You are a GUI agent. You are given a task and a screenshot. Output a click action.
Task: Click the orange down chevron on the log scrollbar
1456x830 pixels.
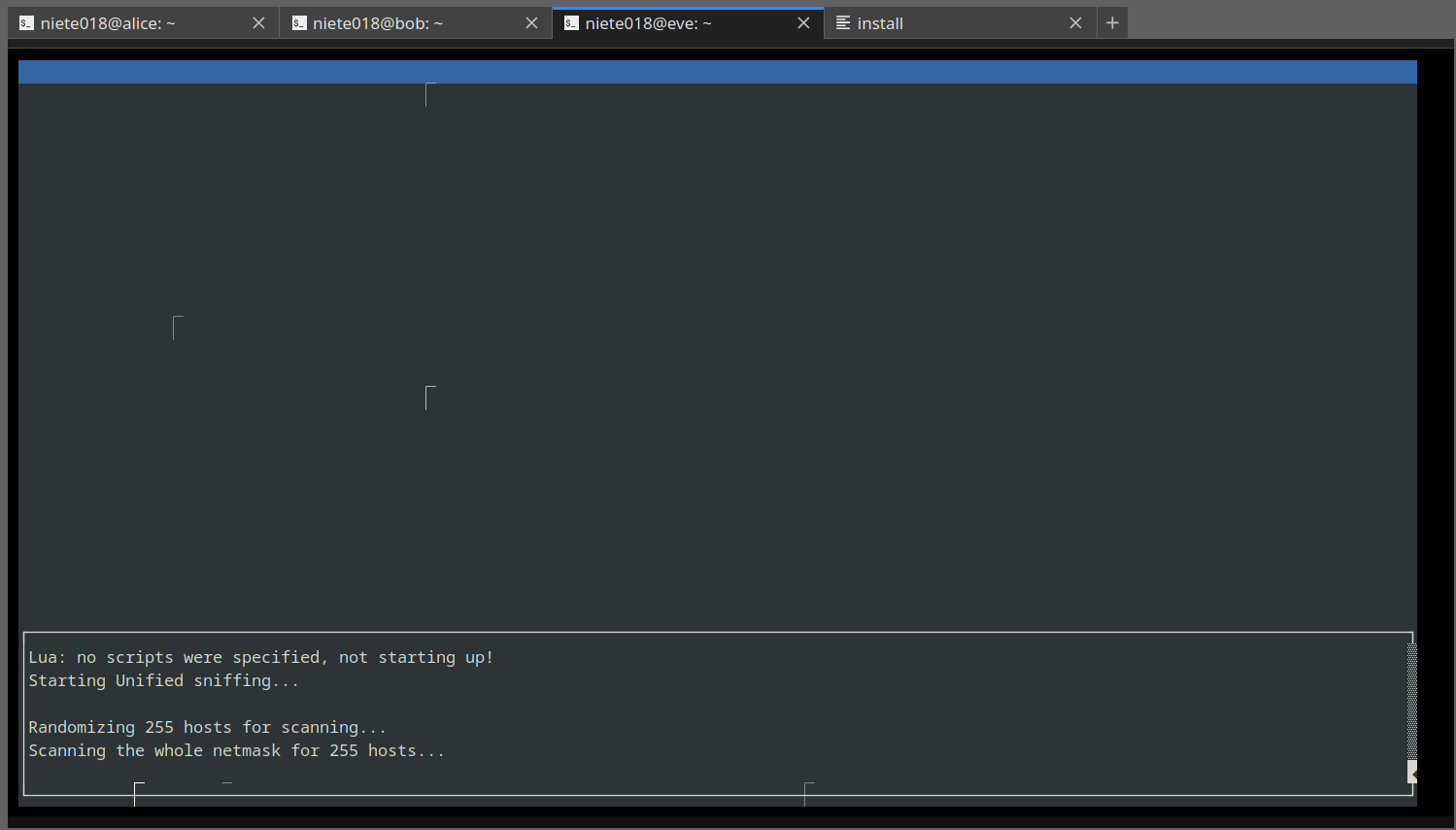1410,773
